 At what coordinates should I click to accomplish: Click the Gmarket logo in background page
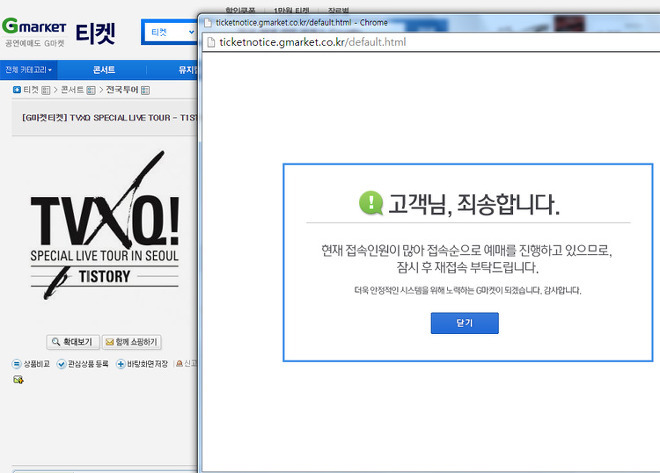click(34, 27)
